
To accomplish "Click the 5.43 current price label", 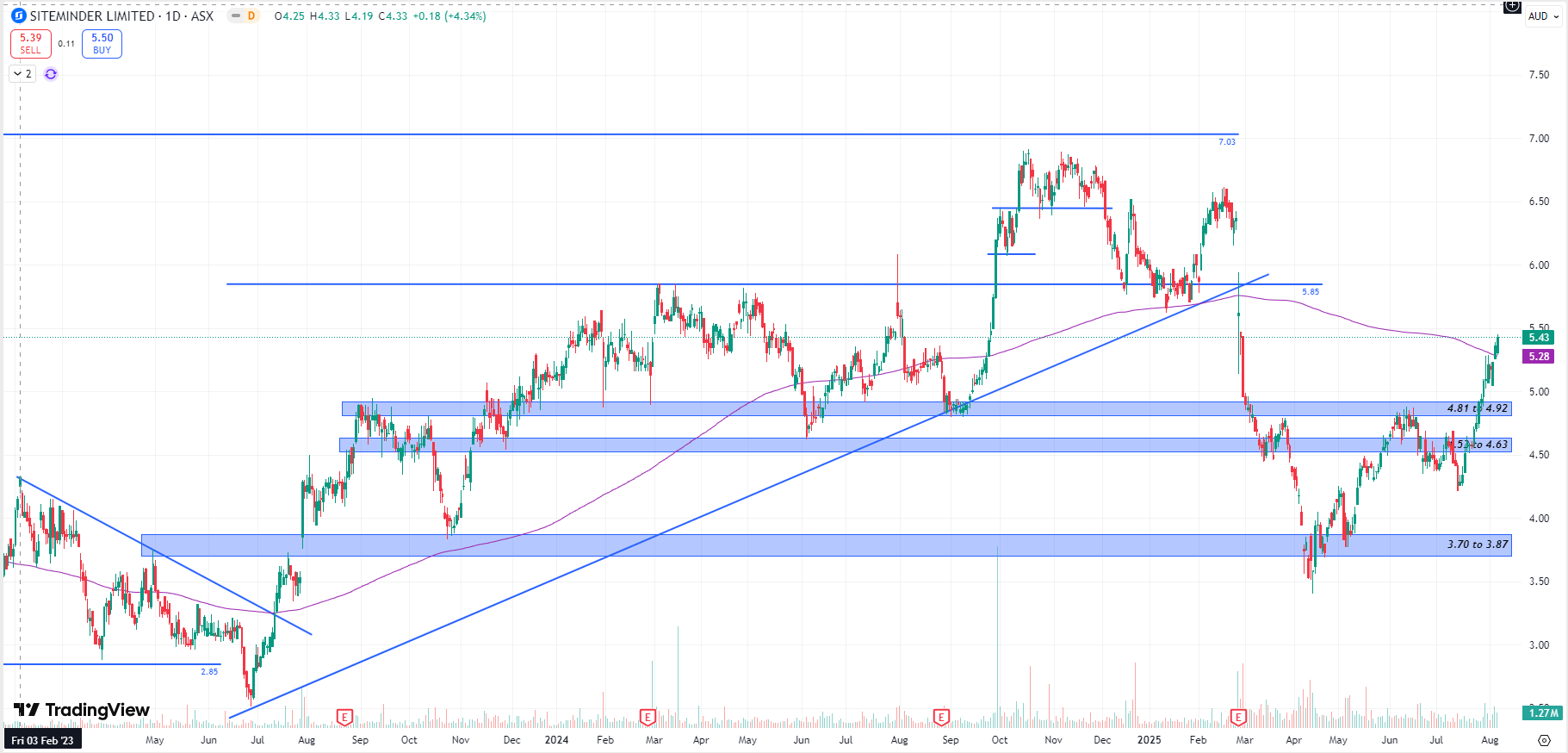I will (1539, 338).
